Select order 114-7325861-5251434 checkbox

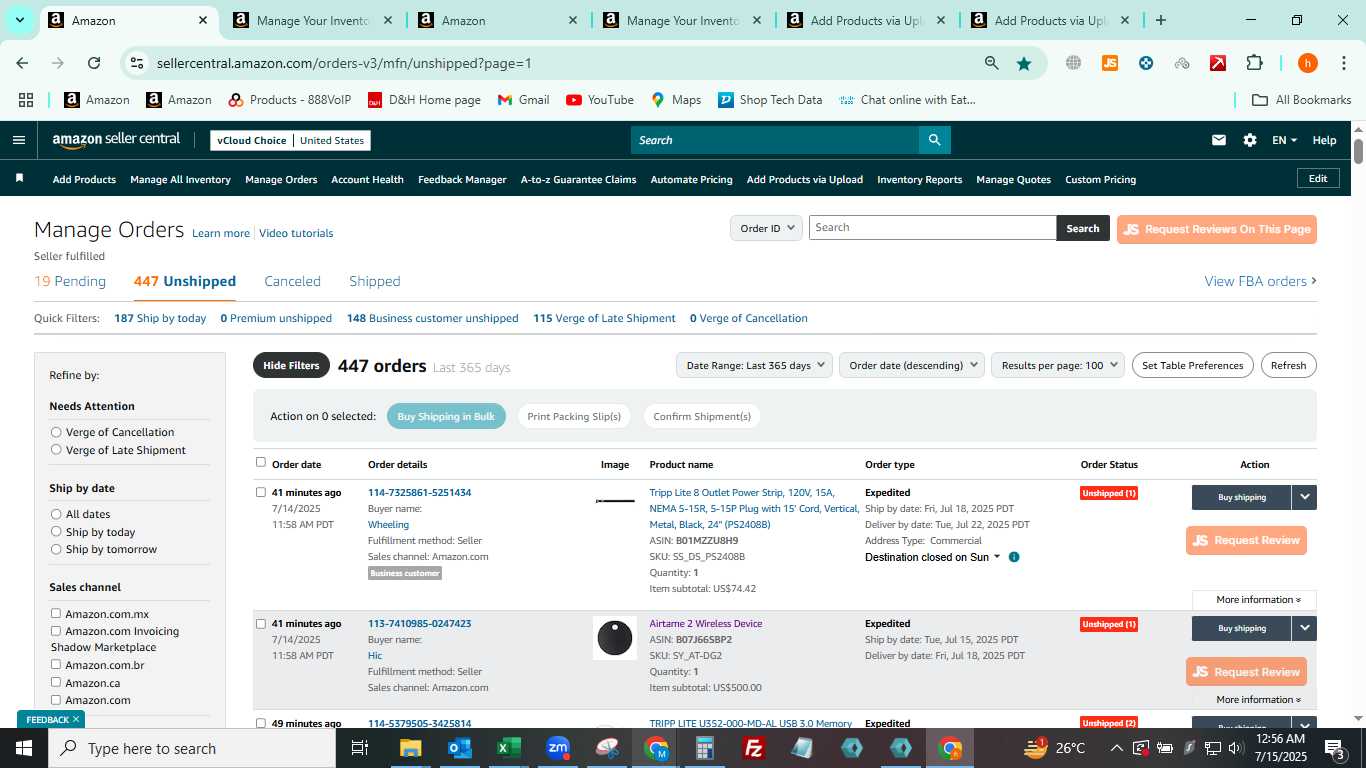[x=261, y=492]
